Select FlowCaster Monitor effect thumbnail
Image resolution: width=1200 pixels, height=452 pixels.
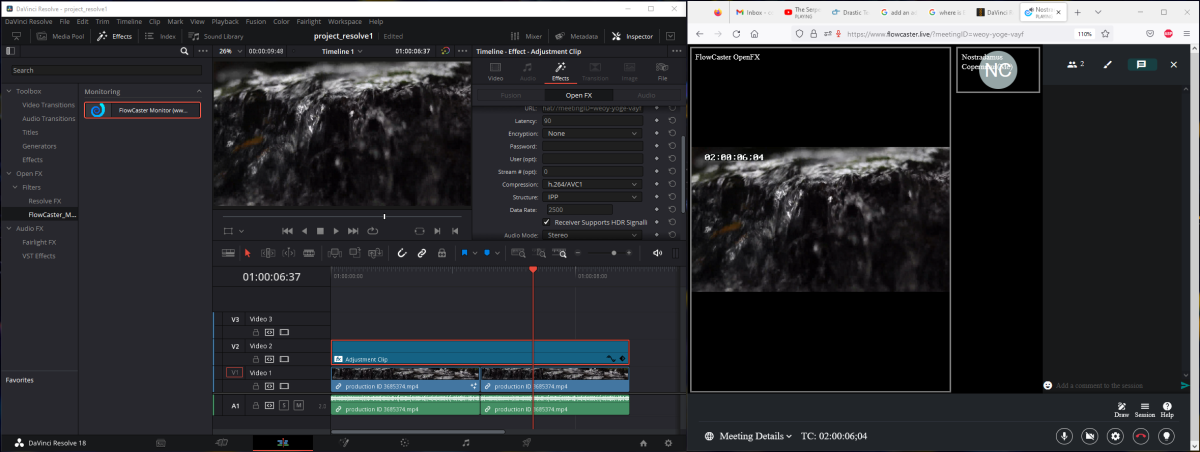coord(142,110)
